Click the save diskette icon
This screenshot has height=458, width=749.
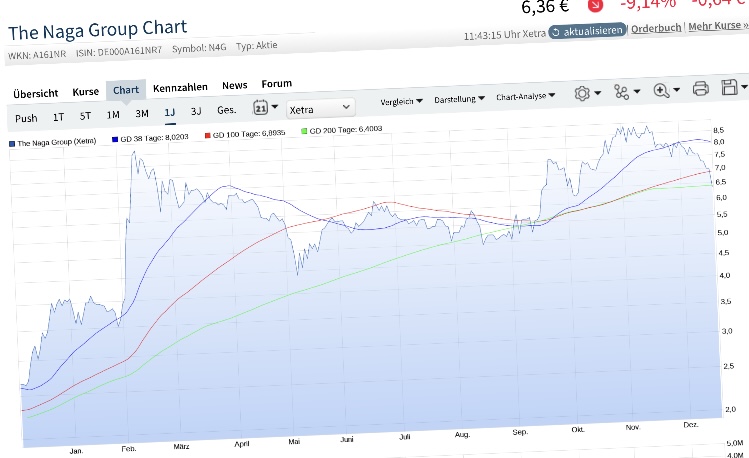point(729,88)
